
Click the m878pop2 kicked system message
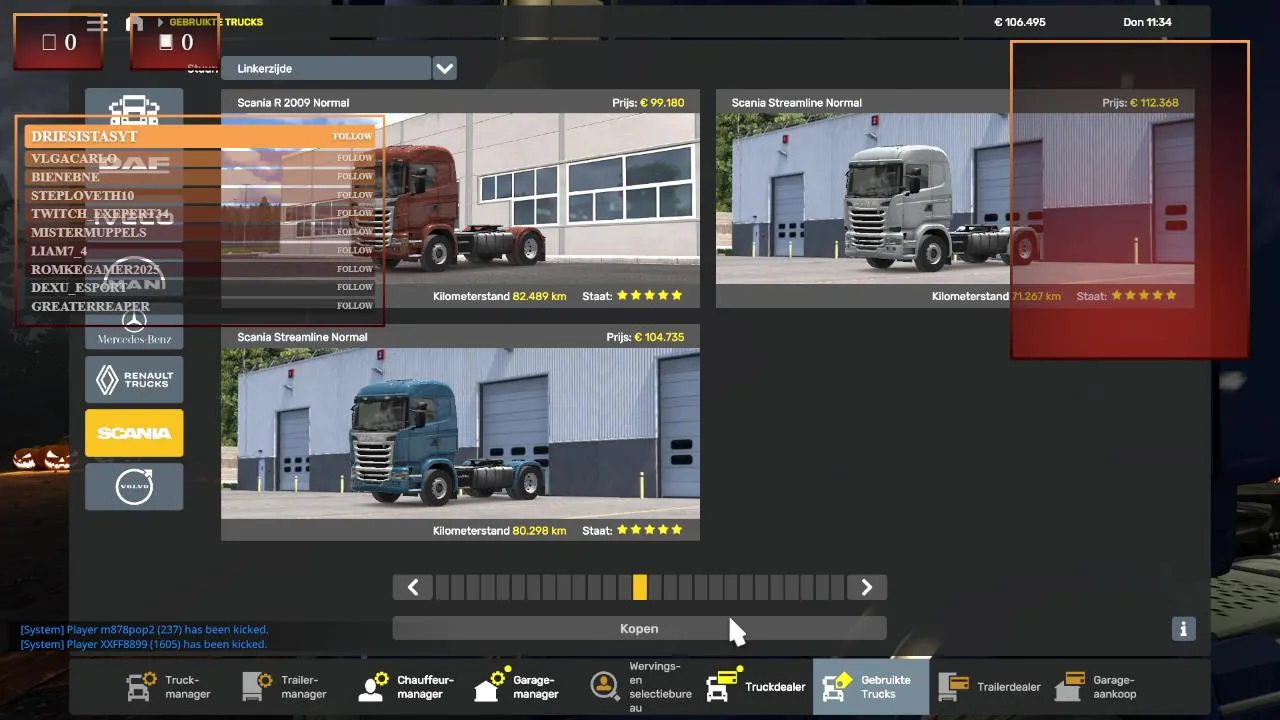click(x=144, y=630)
